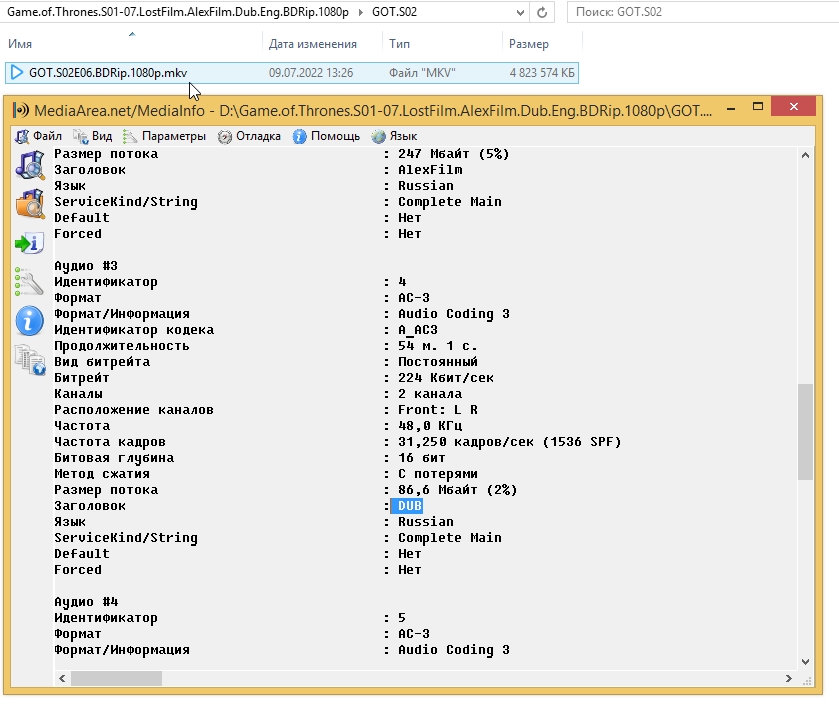The height and width of the screenshot is (713, 839).
Task: Click the Open Folder icon in sidebar
Action: coord(29,204)
